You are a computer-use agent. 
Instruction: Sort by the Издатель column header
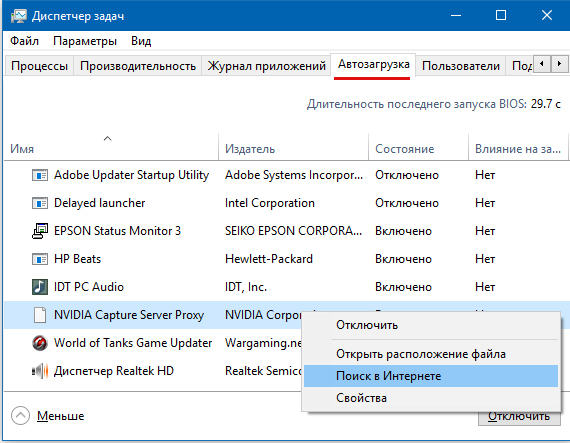[293, 147]
